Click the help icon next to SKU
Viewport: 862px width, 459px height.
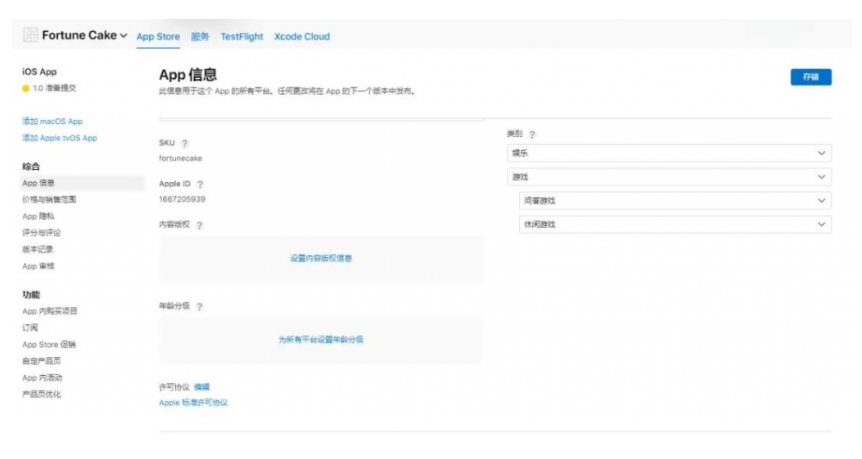pyautogui.click(x=185, y=143)
